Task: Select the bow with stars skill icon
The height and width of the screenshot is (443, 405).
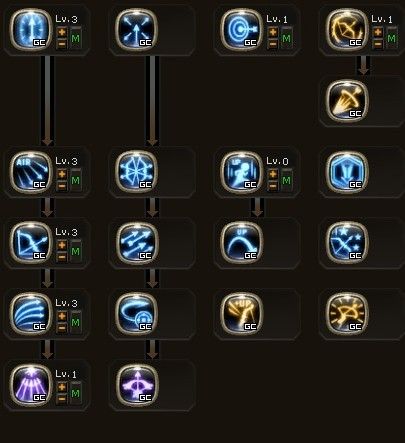Action: [347, 243]
